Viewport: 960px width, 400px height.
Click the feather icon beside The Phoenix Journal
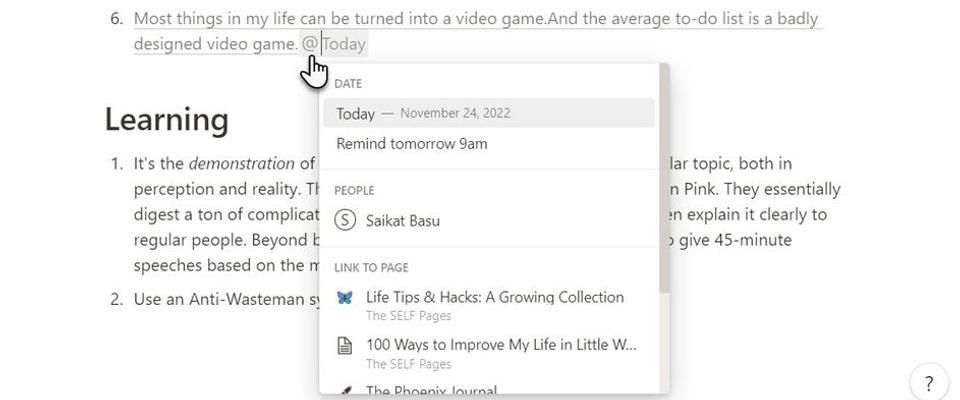click(345, 390)
